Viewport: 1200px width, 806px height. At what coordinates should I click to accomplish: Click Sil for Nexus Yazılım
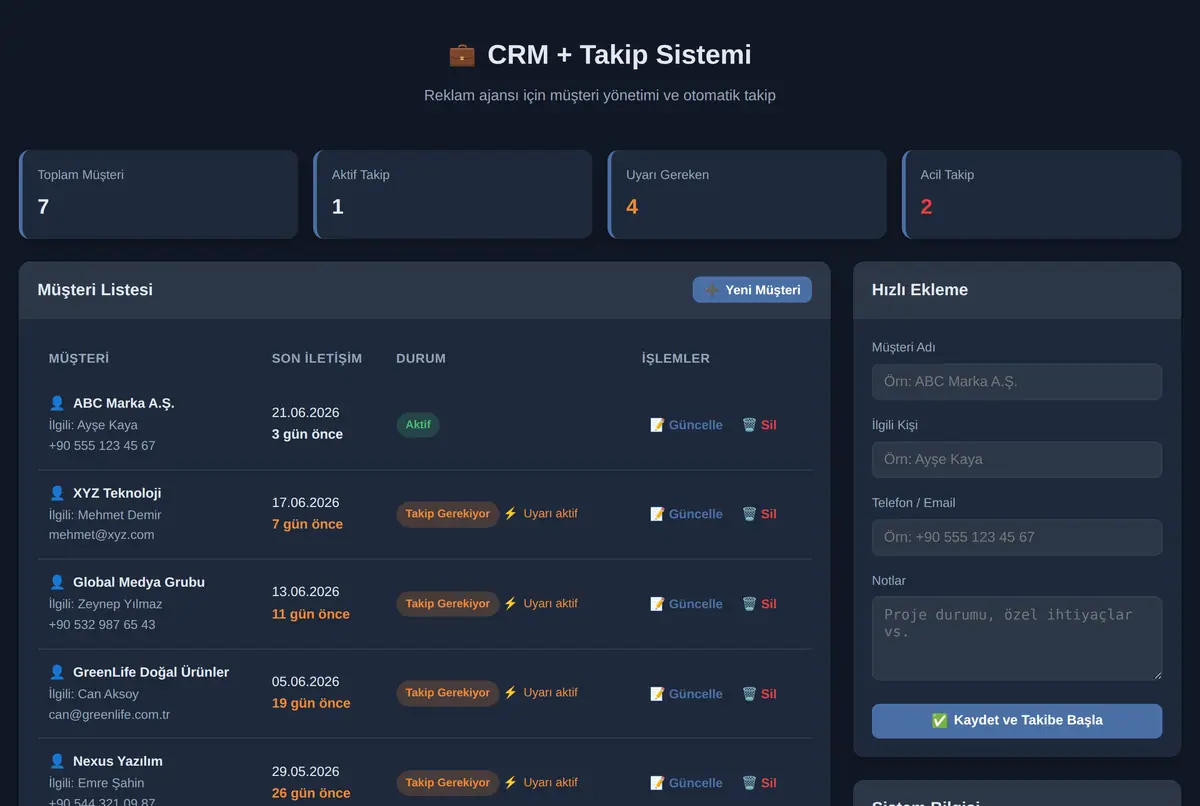pyautogui.click(x=759, y=783)
